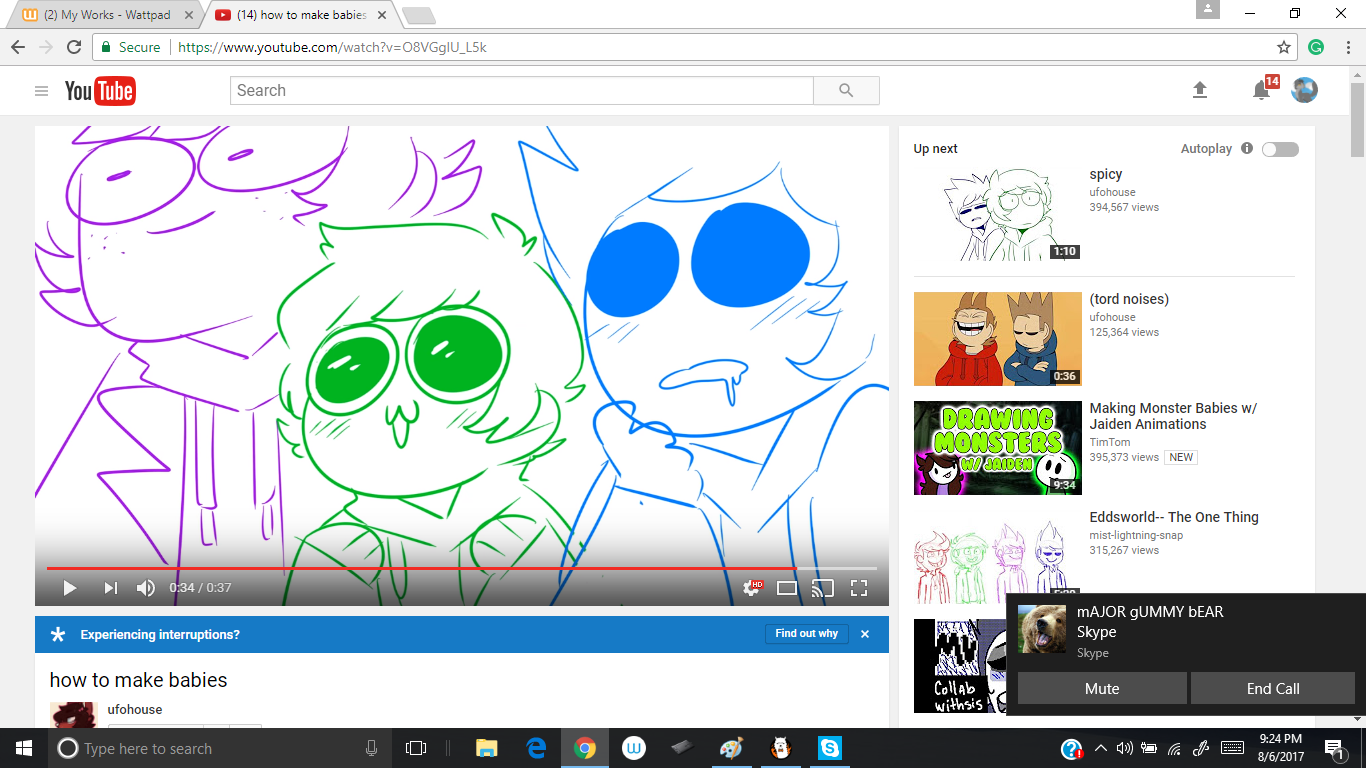1366x768 pixels.
Task: Click the Grammarly extension icon
Action: [x=1316, y=47]
